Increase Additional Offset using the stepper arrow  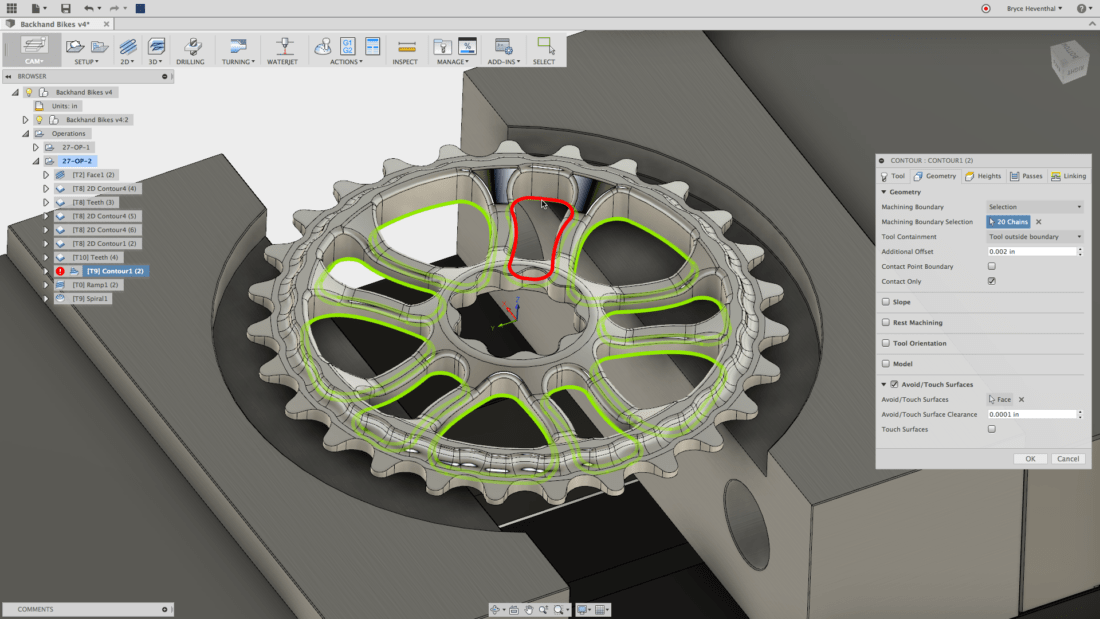(x=1081, y=248)
